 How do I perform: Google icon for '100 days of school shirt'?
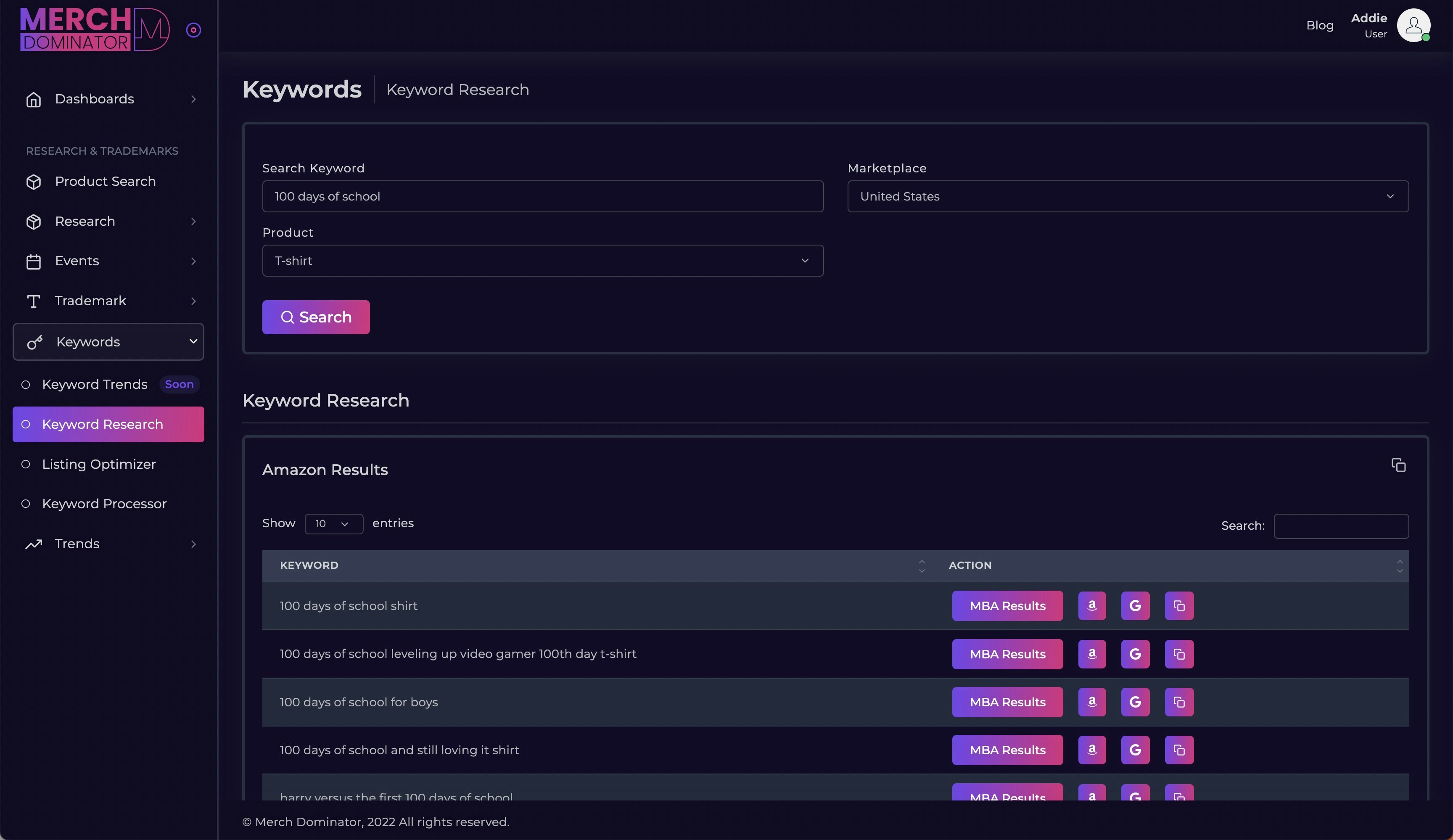coord(1135,606)
